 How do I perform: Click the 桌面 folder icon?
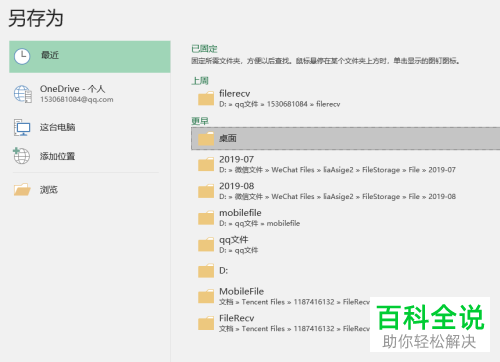[x=206, y=139]
